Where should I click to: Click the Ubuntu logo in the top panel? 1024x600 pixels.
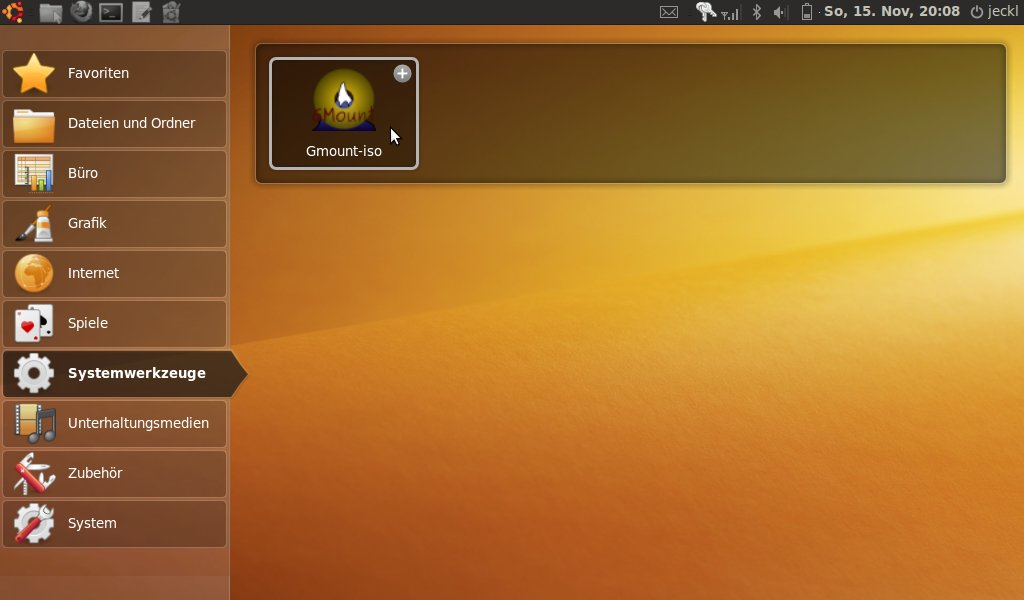point(12,12)
